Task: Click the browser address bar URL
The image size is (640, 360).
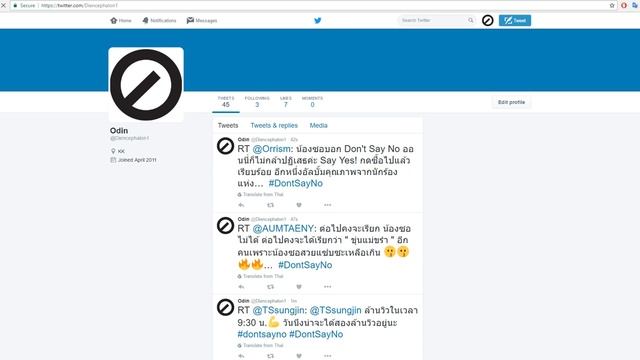Action: point(79,6)
